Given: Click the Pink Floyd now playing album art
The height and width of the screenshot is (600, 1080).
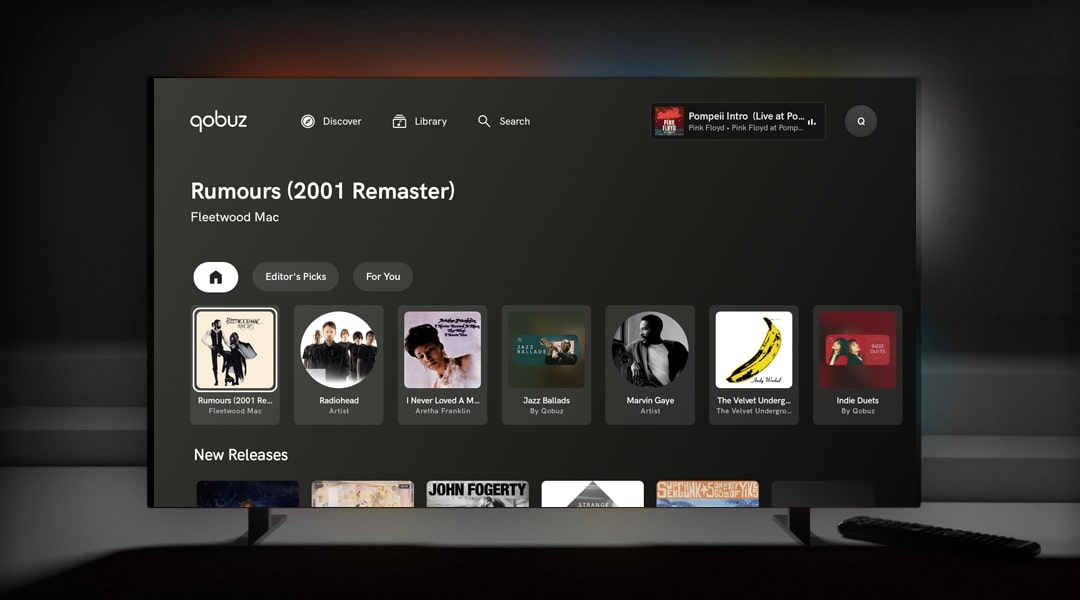Looking at the screenshot, I should [x=669, y=121].
